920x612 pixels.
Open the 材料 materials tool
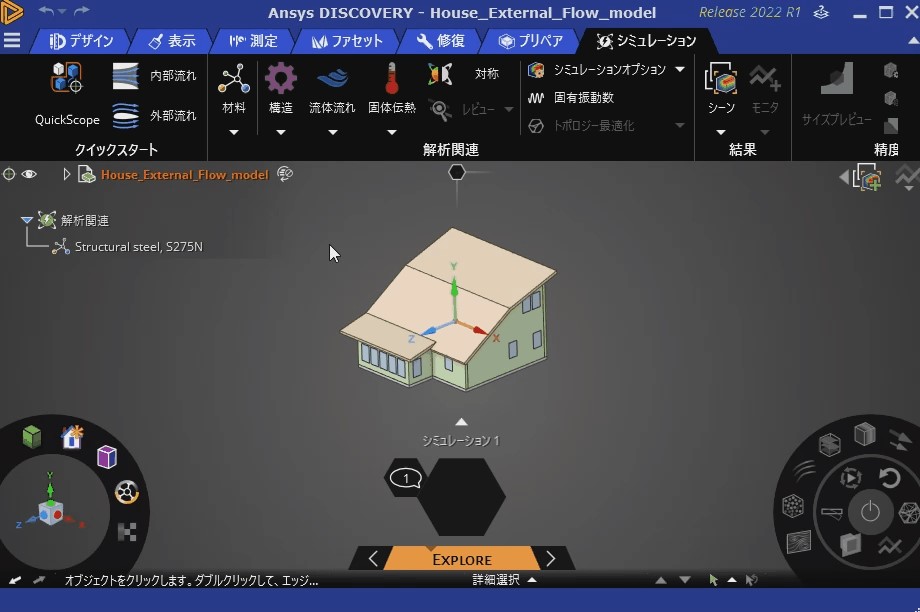(234, 88)
